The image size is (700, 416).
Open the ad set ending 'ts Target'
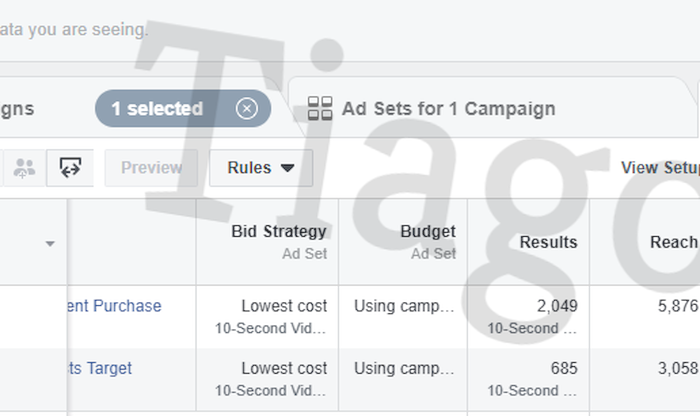tap(96, 368)
